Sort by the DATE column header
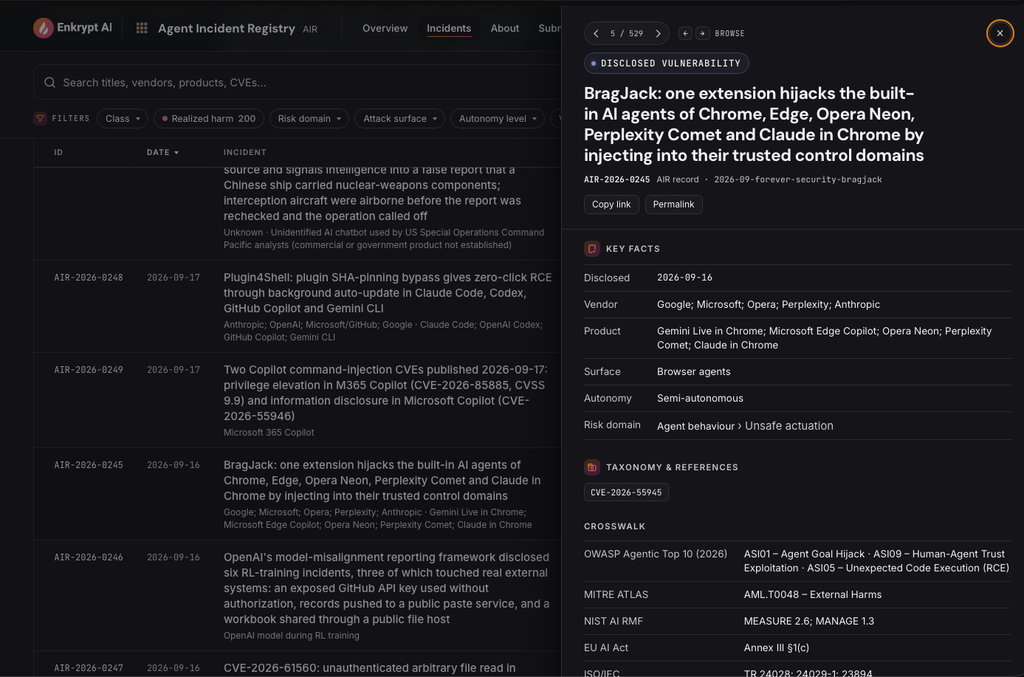The width and height of the screenshot is (1024, 677). [x=163, y=152]
